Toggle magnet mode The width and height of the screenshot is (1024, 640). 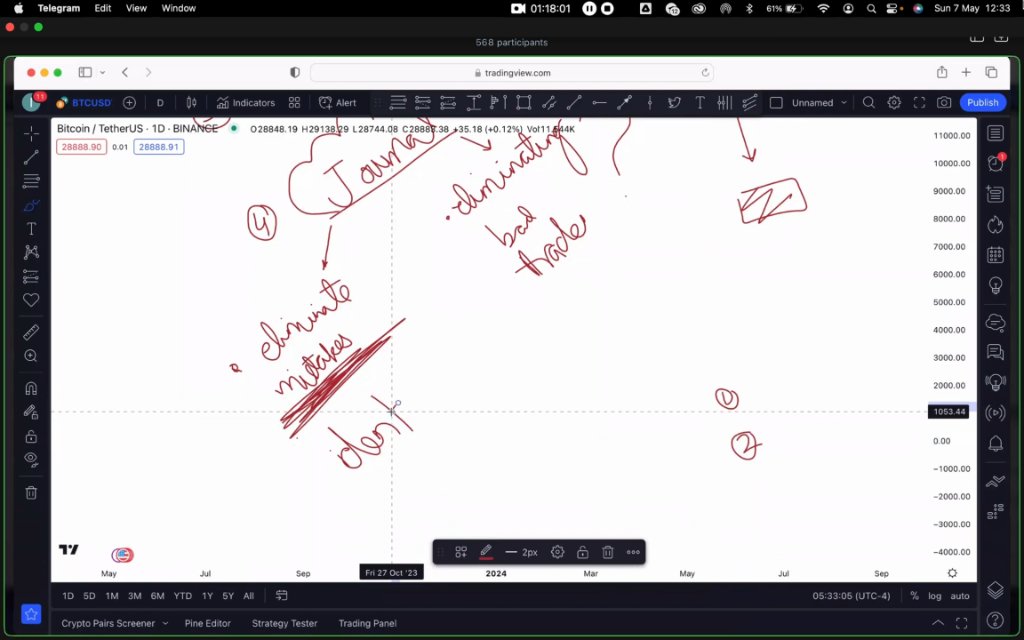coord(31,388)
